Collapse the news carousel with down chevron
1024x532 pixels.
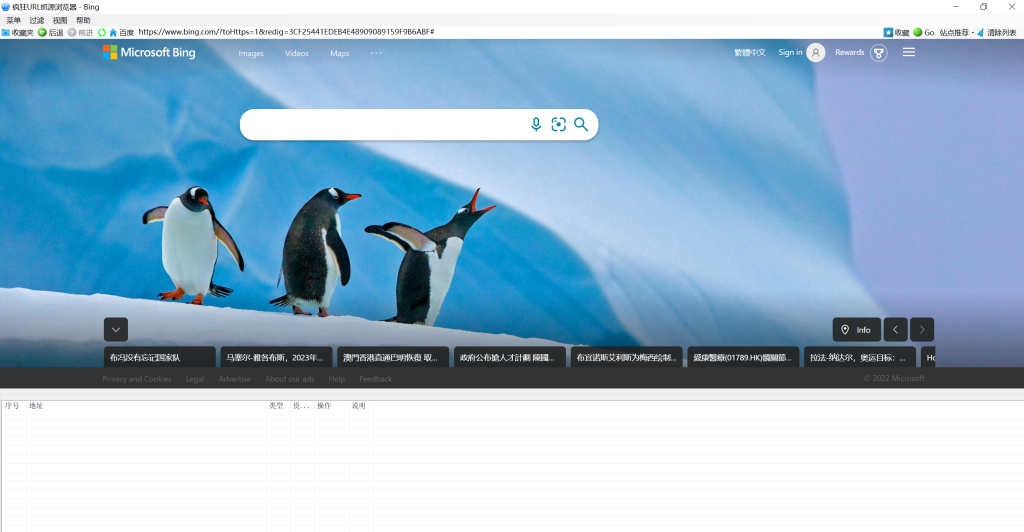pyautogui.click(x=116, y=330)
